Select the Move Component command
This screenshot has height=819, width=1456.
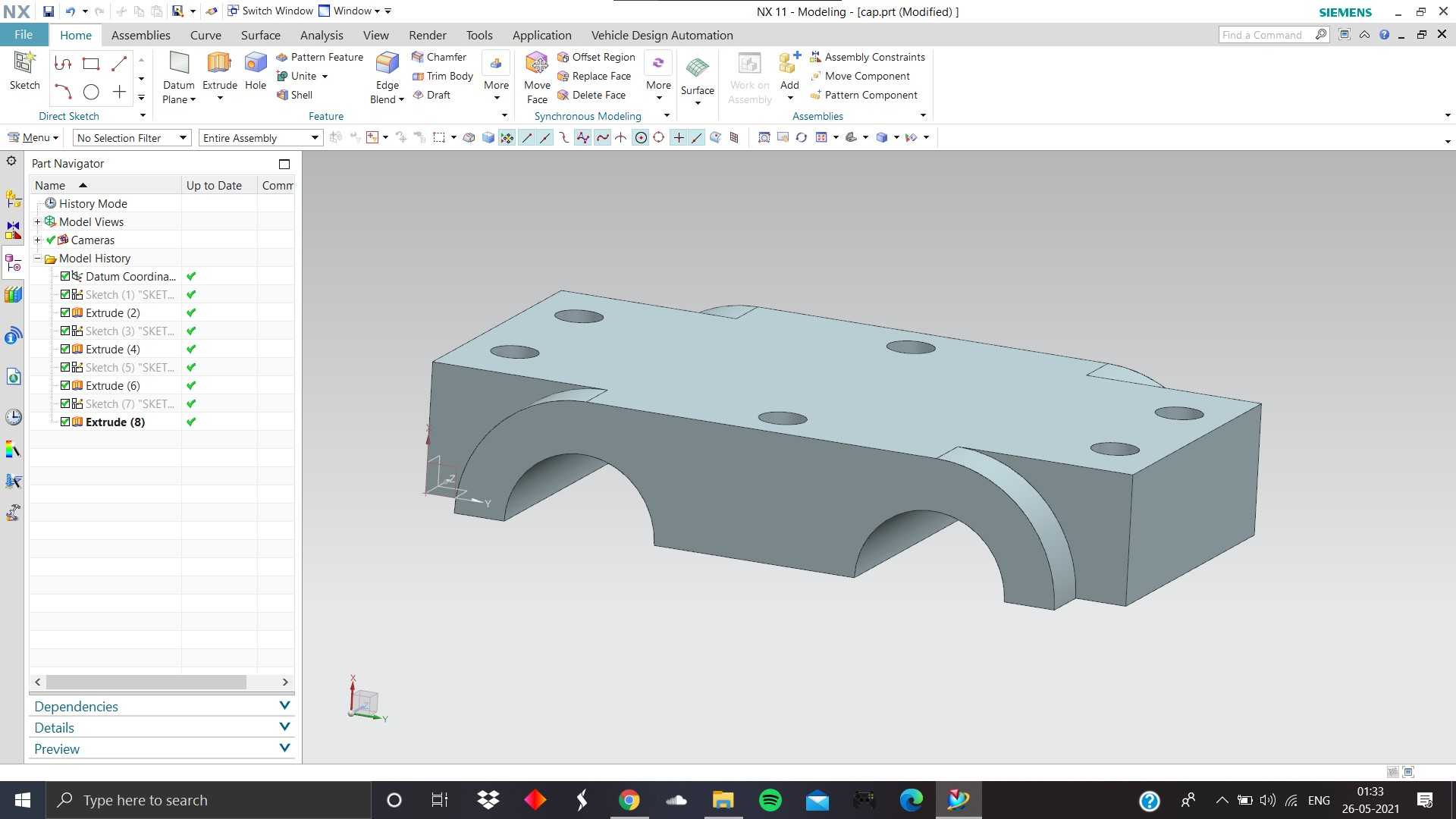pyautogui.click(x=860, y=76)
